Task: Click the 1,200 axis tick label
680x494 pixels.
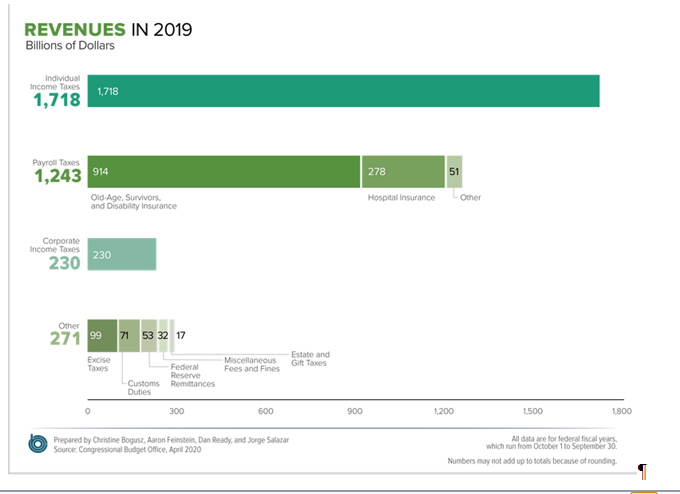Action: point(444,411)
